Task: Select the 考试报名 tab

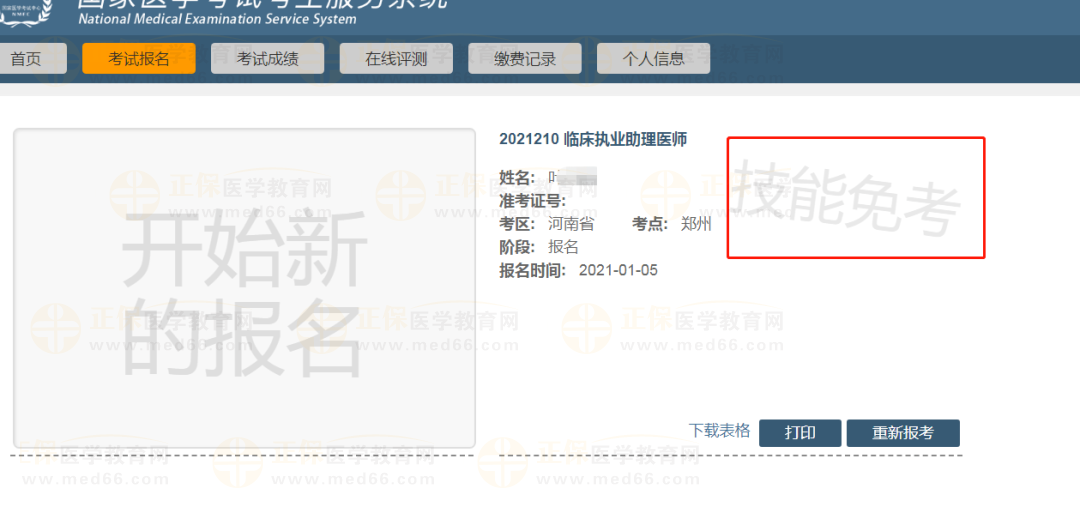Action: coord(138,59)
